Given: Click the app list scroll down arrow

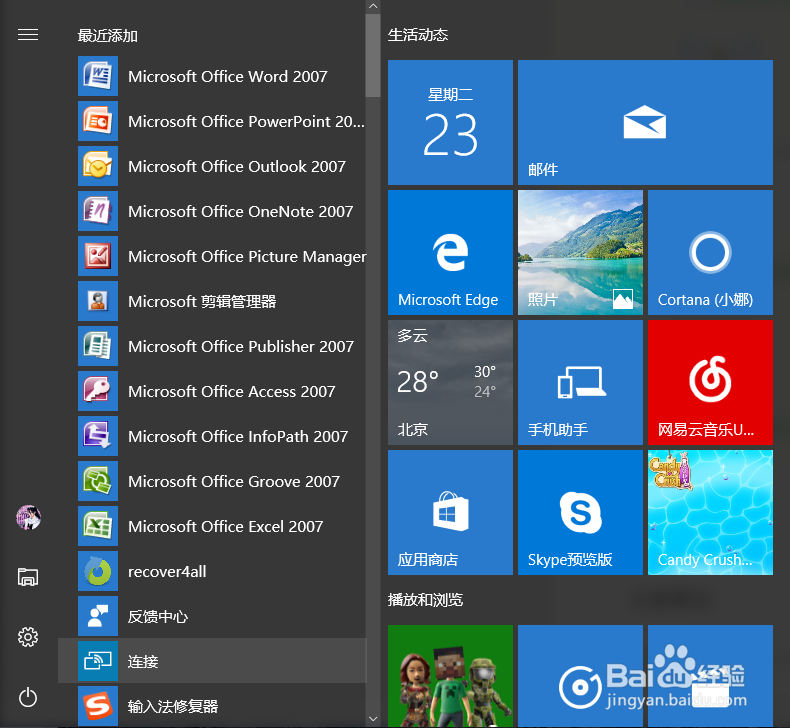Looking at the screenshot, I should coord(373,719).
